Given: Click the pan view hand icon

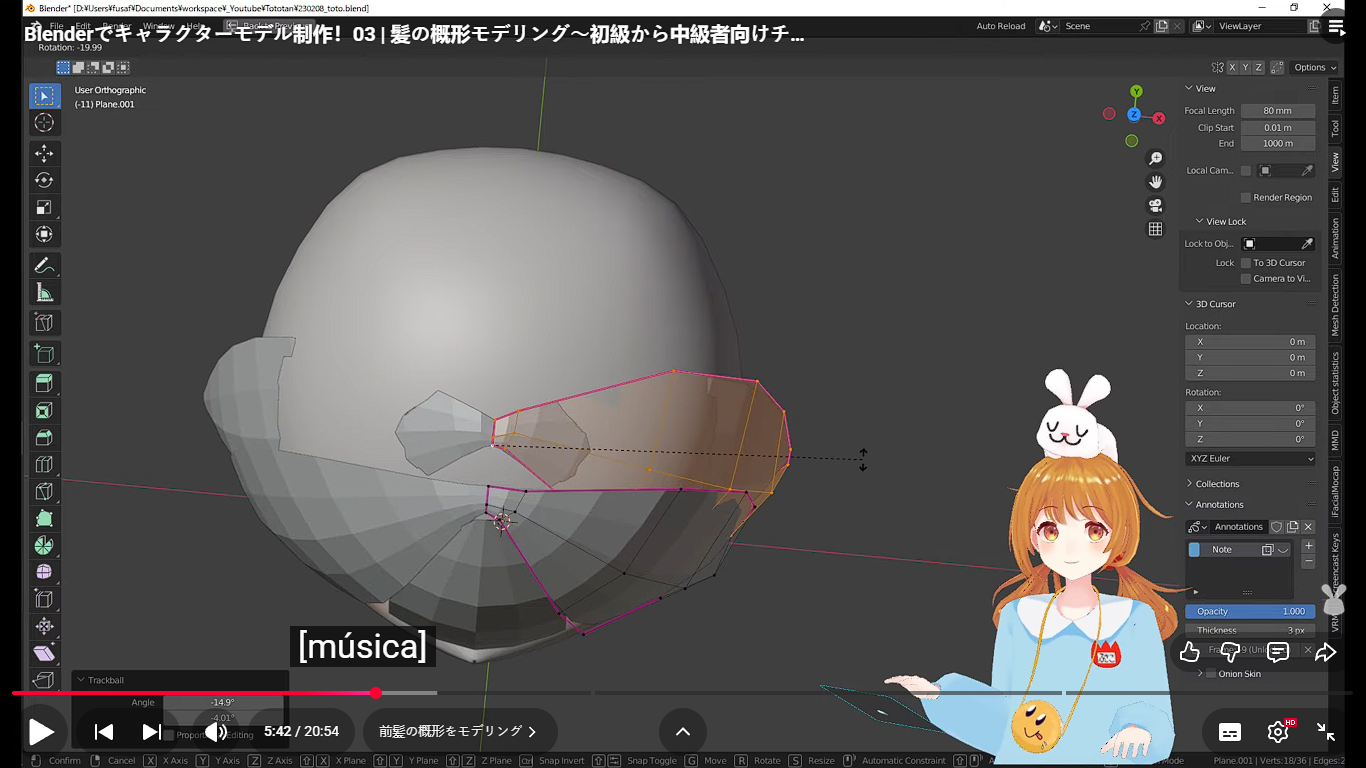Looking at the screenshot, I should [x=1155, y=182].
